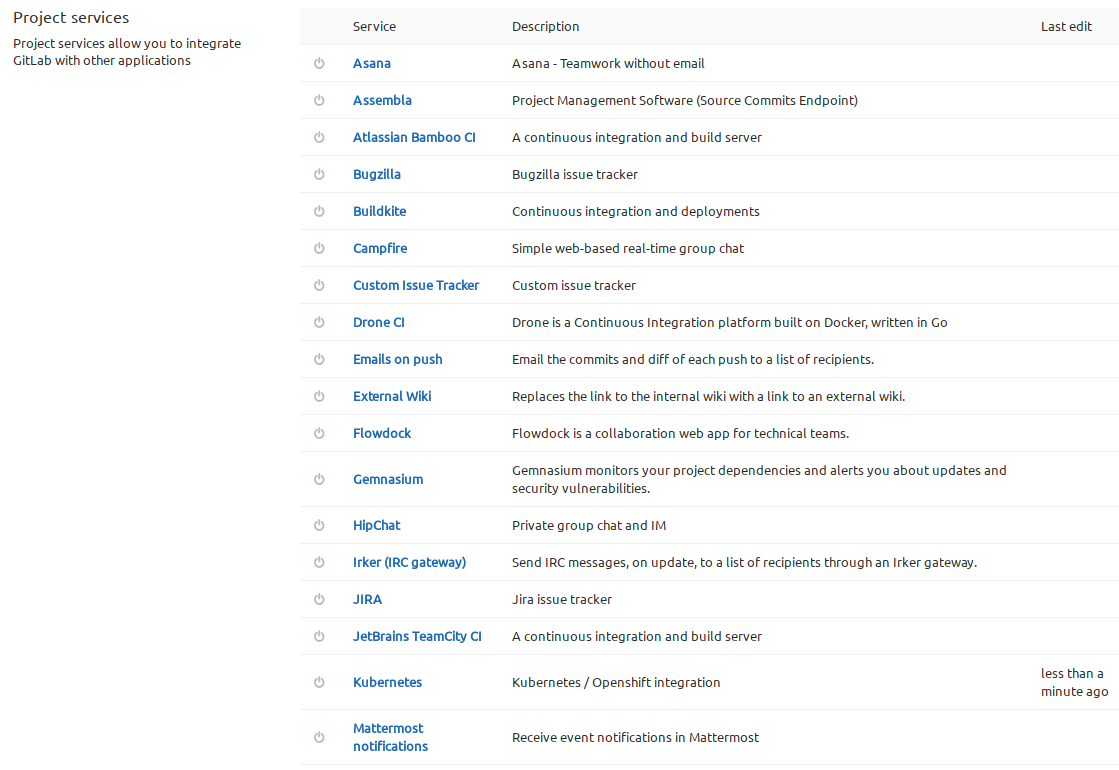Select the power icon beside Kubernetes

click(319, 682)
